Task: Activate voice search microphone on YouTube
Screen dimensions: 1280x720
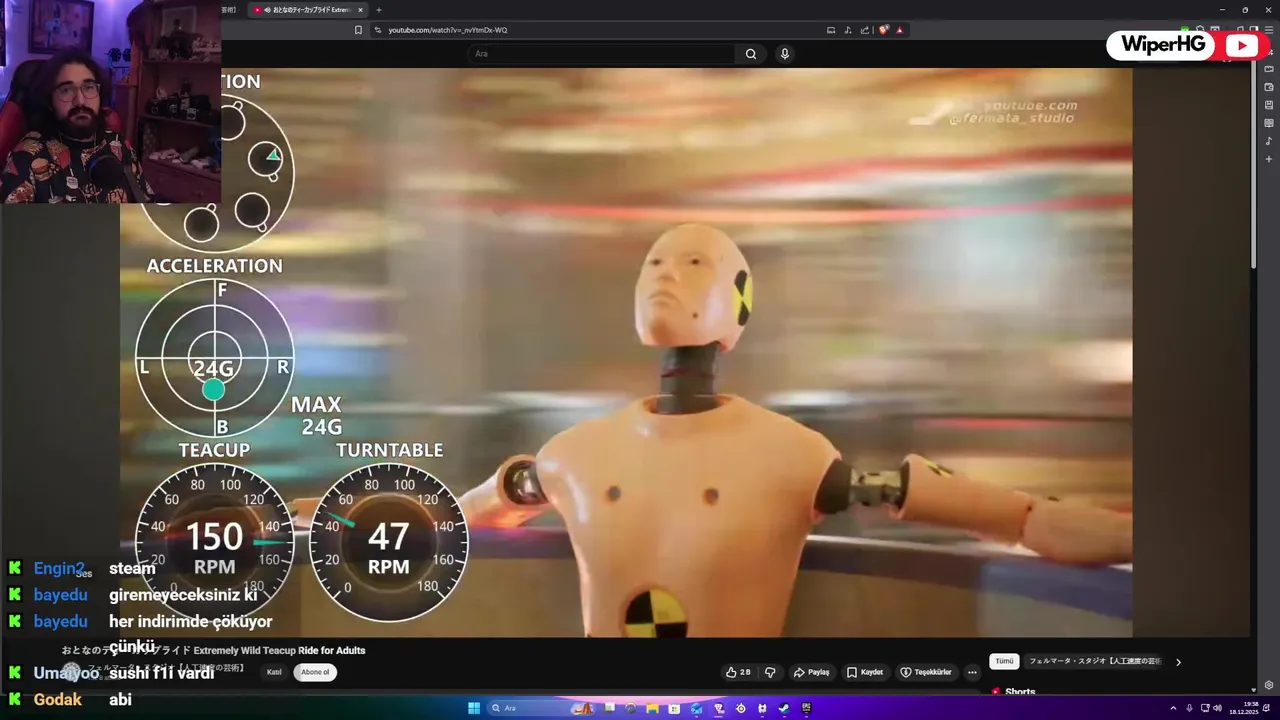Action: click(x=785, y=54)
